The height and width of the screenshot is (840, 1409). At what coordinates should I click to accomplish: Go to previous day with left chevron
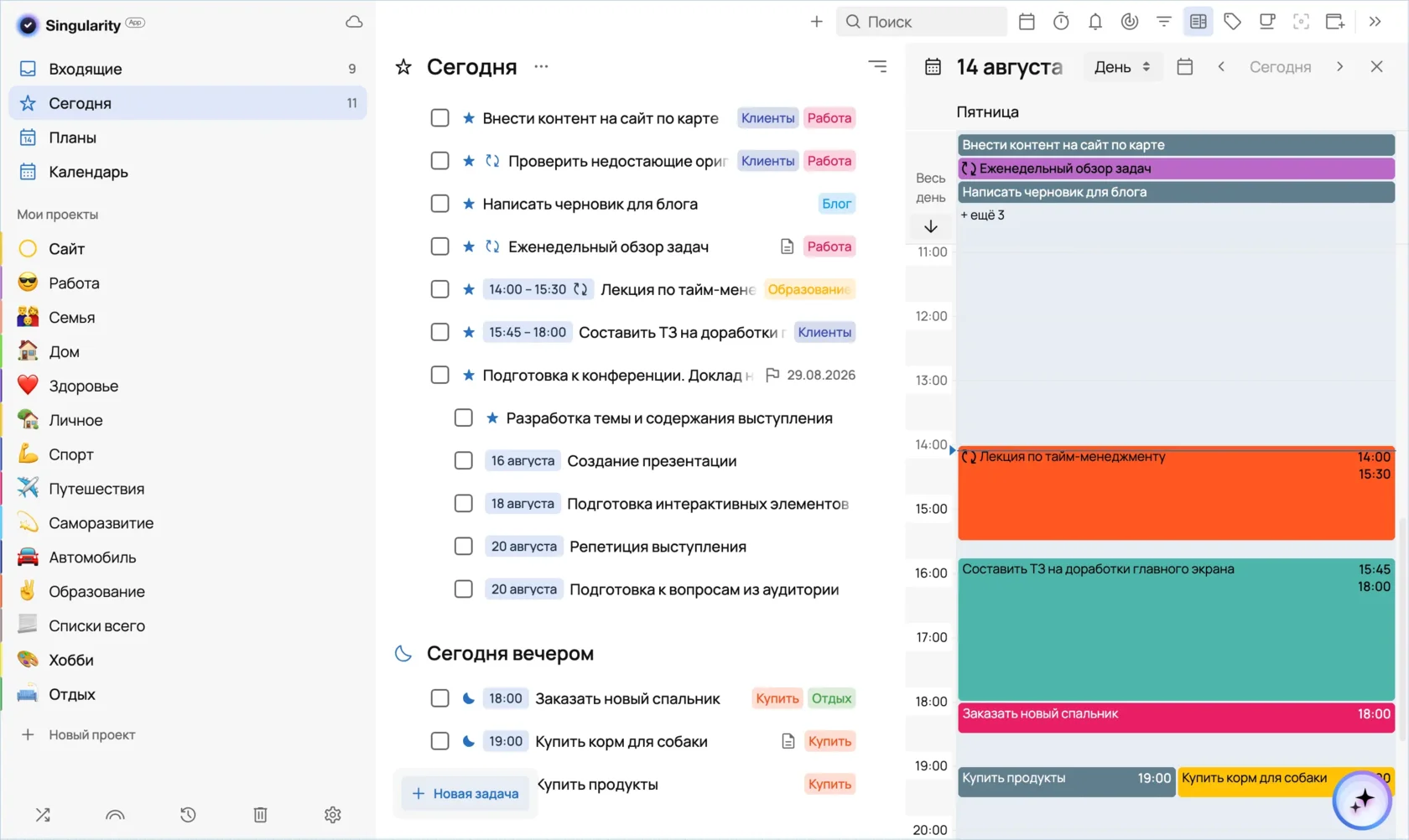1221,66
